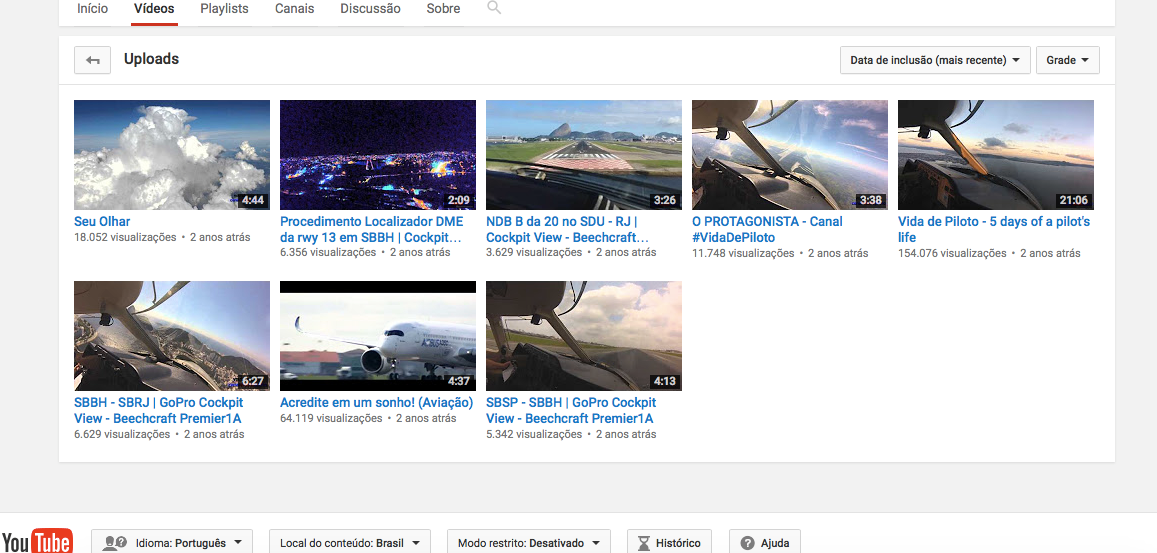
Task: Select the Vídeos tab
Action: click(x=154, y=9)
